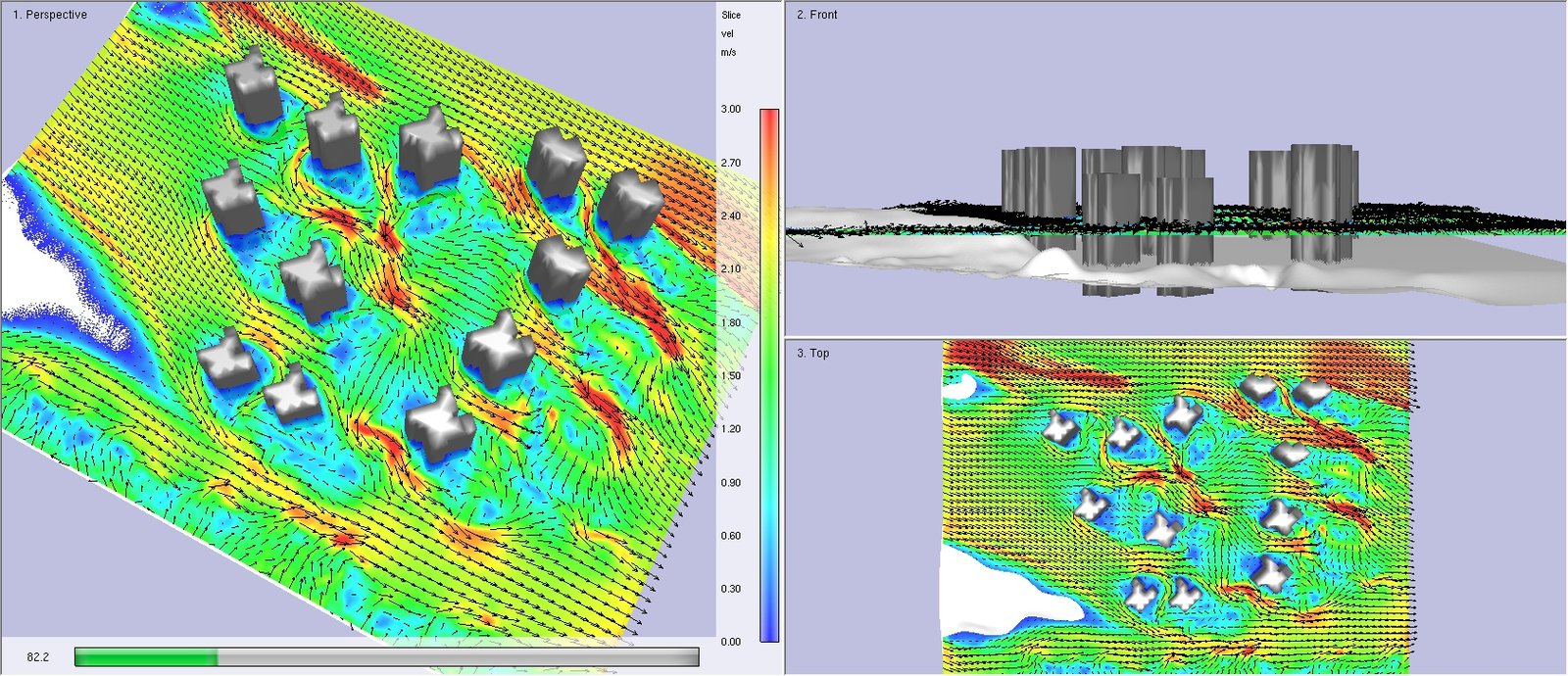Click the 0.60 legend value
Image resolution: width=1568 pixels, height=676 pixels.
tap(731, 536)
